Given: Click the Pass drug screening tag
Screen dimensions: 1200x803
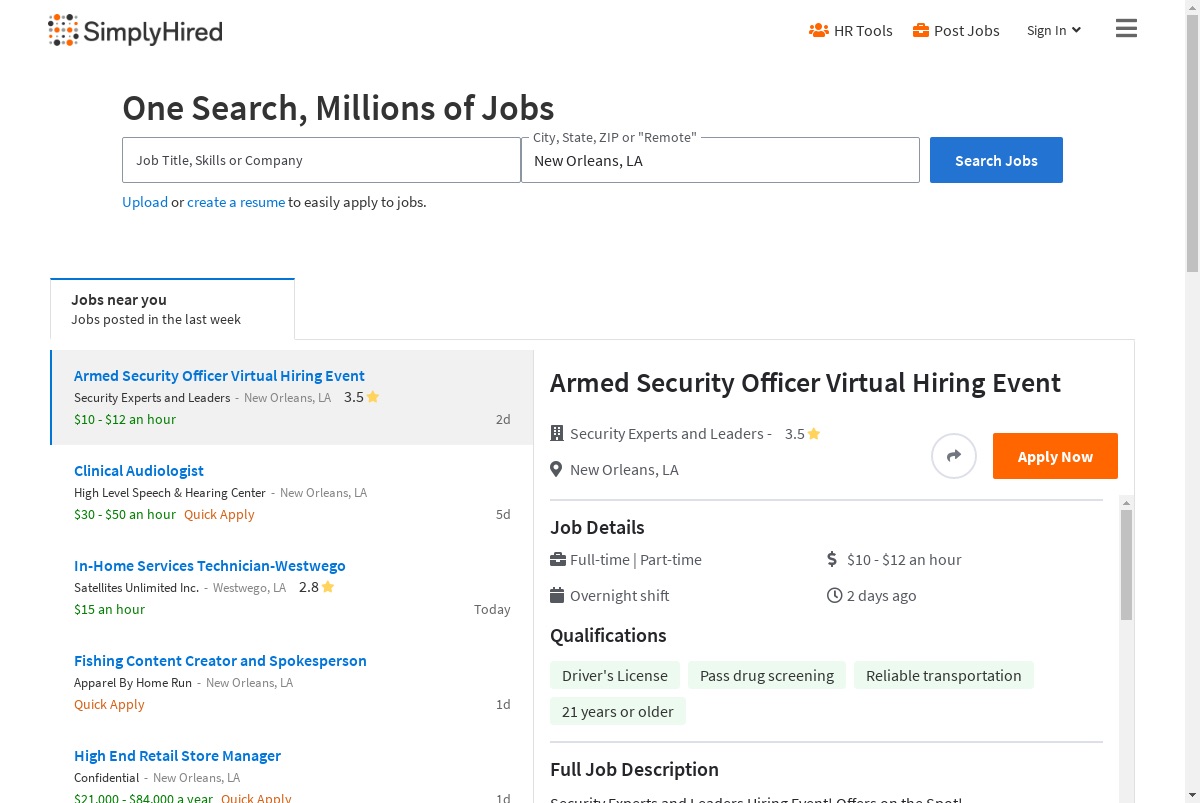Looking at the screenshot, I should click(767, 675).
